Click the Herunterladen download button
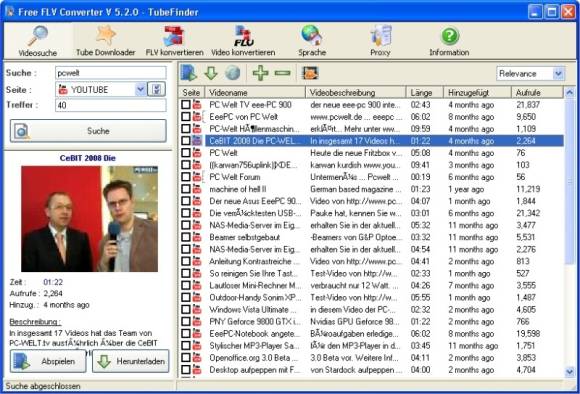Viewport: 580px width, 394px height. 131,361
